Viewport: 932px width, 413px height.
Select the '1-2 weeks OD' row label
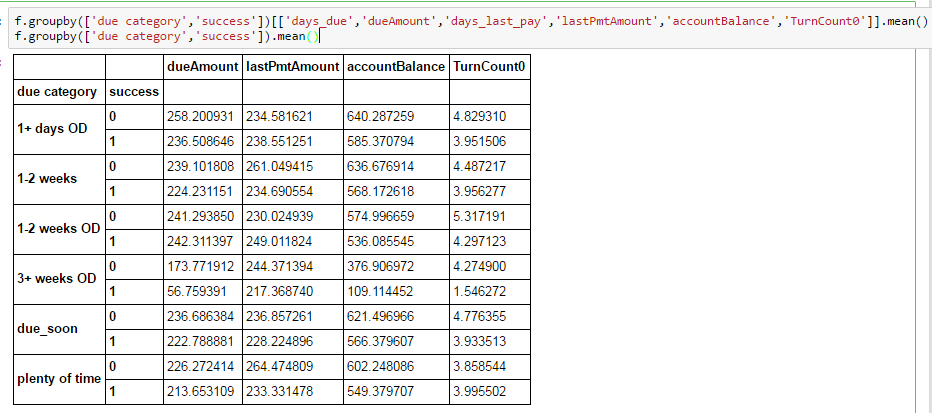pyautogui.click(x=58, y=228)
